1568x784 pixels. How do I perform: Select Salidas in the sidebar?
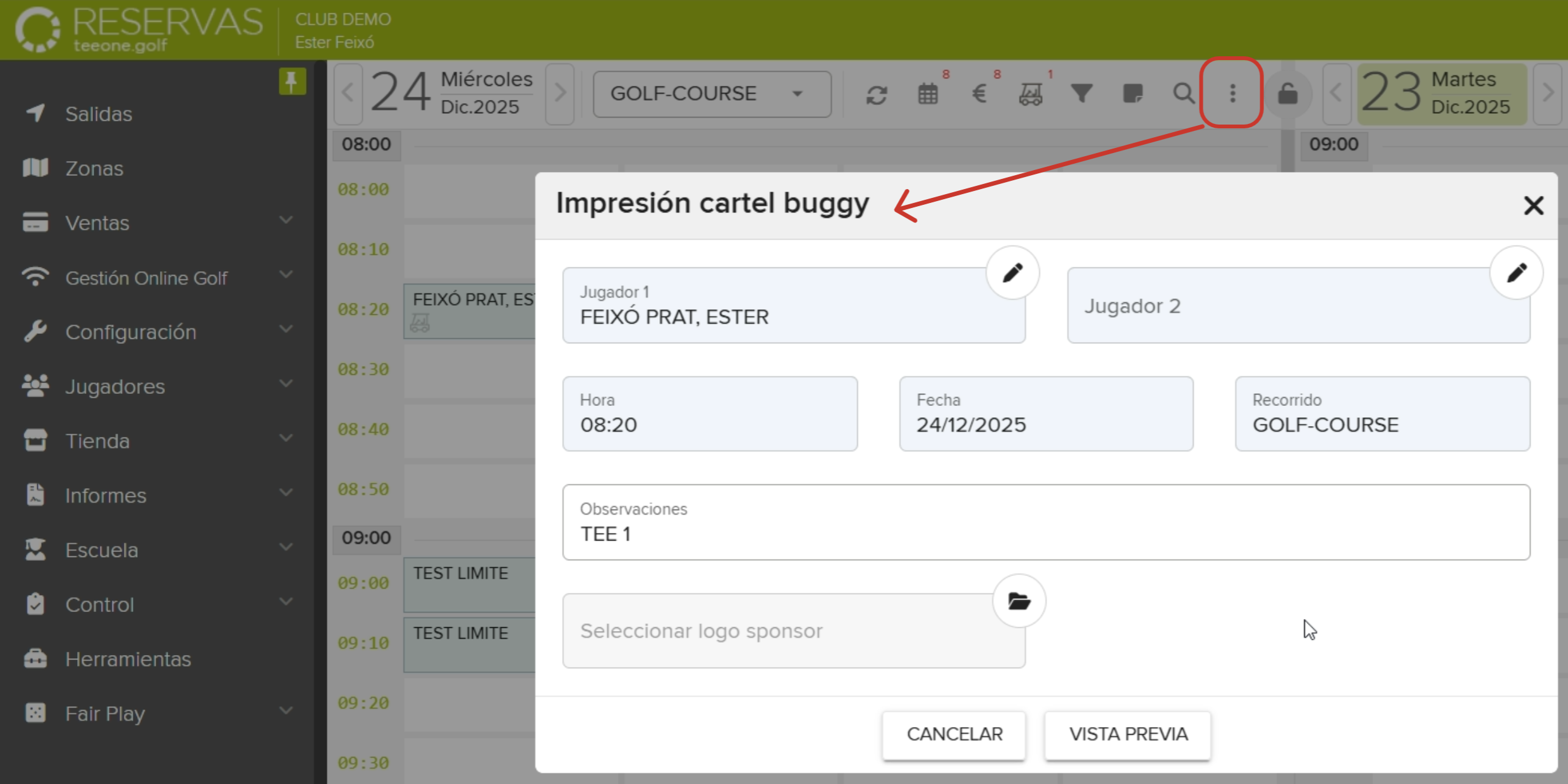coord(99,114)
